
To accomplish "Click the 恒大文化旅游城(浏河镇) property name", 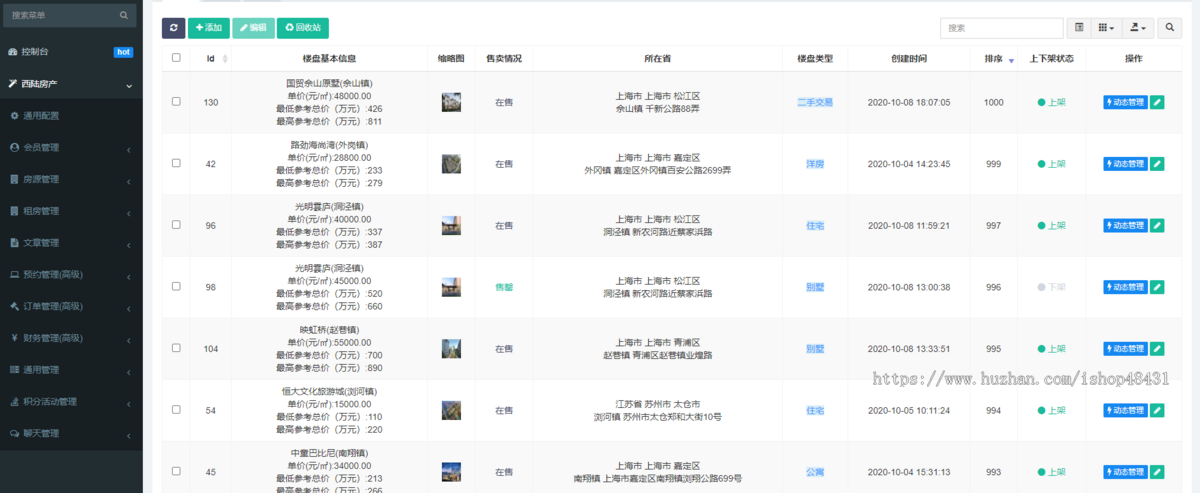I will point(329,391).
